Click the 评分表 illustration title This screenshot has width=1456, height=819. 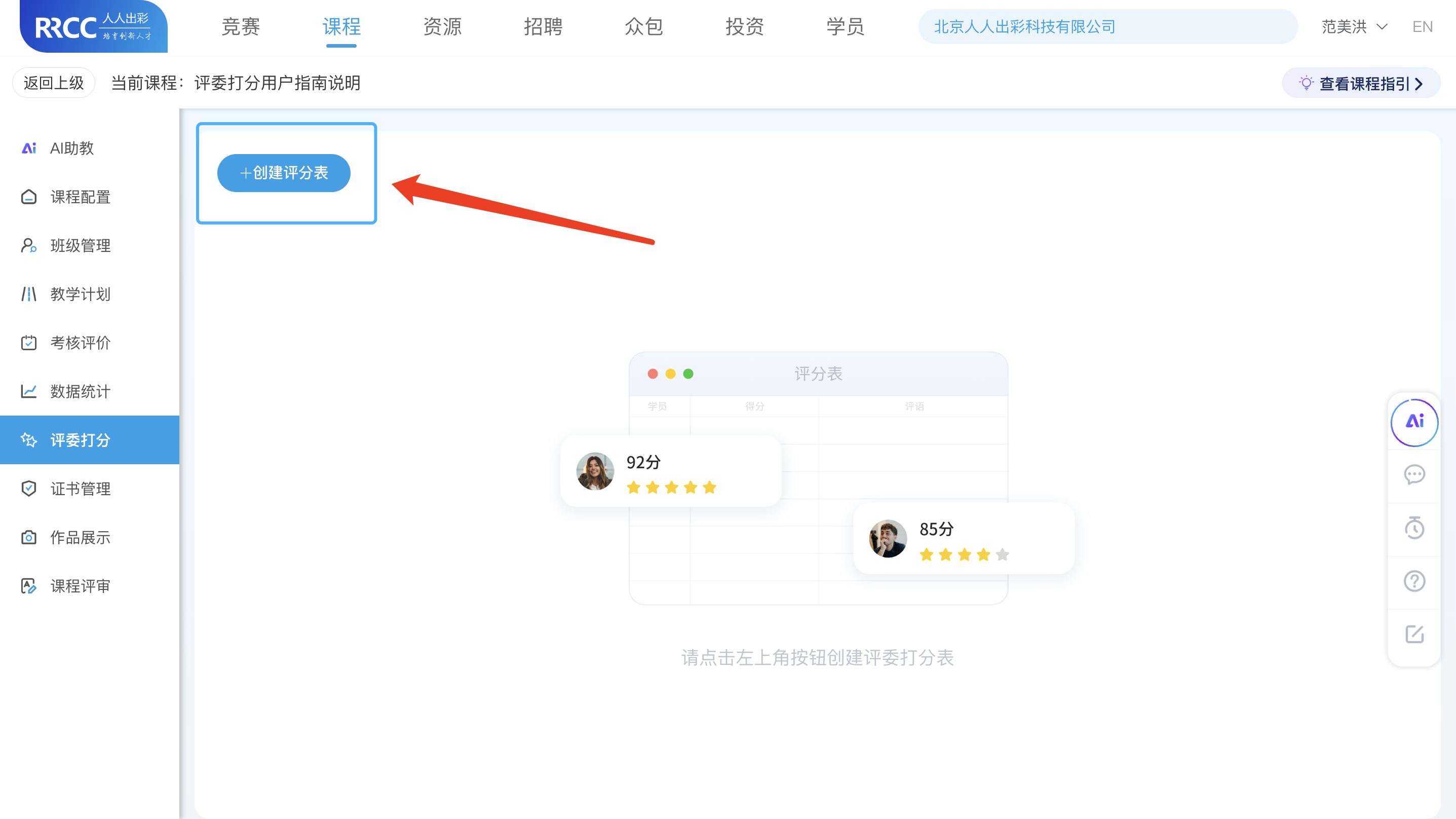click(819, 374)
